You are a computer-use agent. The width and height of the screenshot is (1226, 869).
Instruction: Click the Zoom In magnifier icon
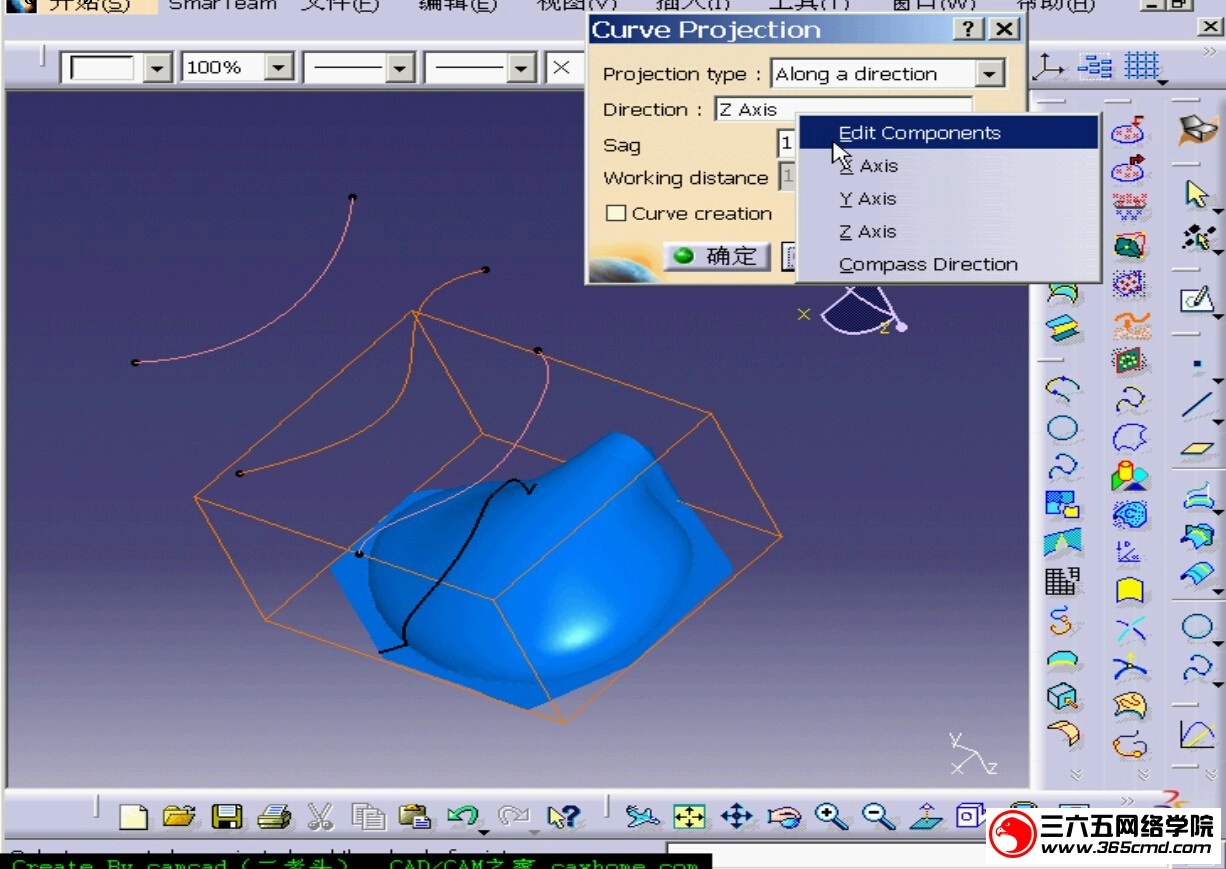click(x=827, y=816)
